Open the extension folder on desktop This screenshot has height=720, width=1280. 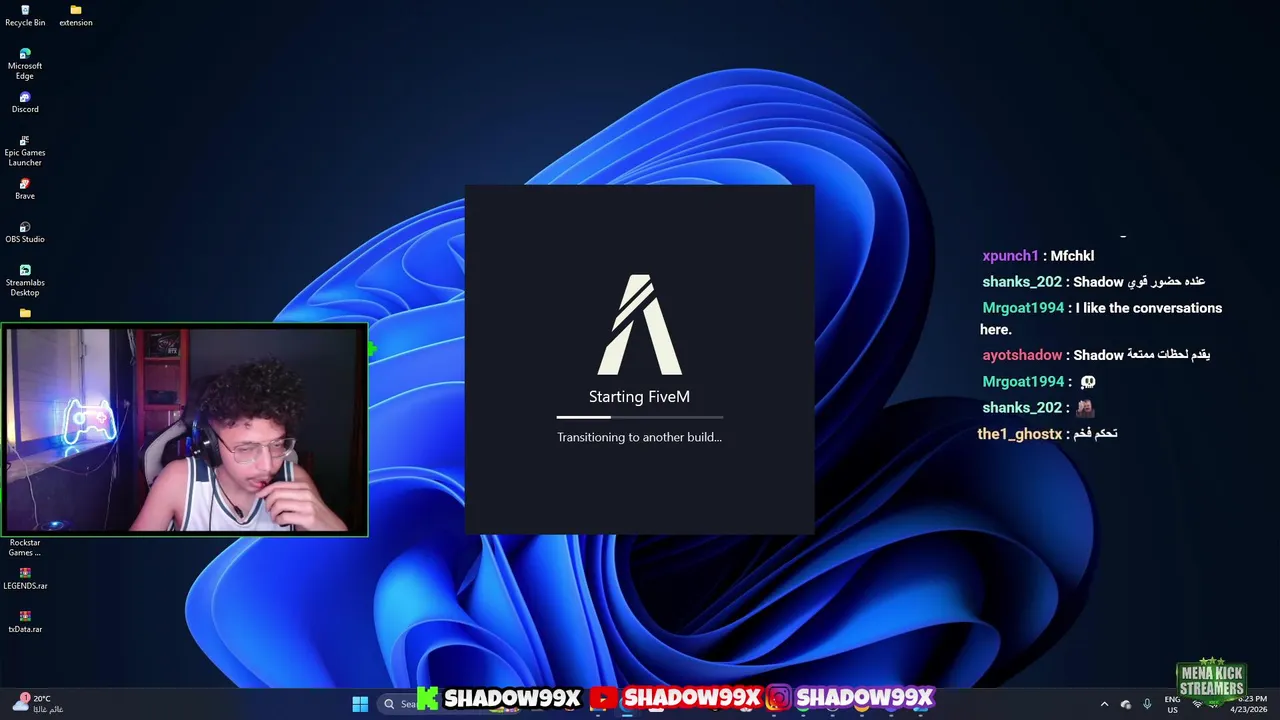pos(76,15)
